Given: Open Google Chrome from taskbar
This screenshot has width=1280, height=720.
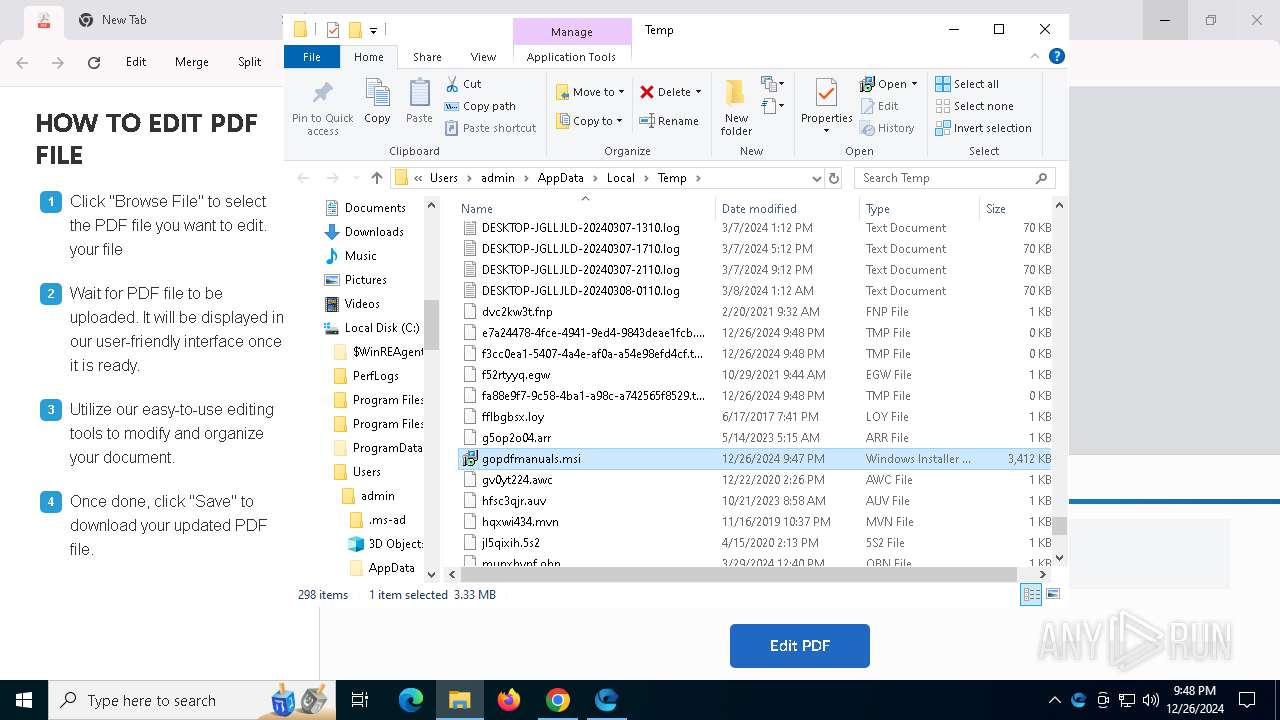Looking at the screenshot, I should click(x=558, y=700).
